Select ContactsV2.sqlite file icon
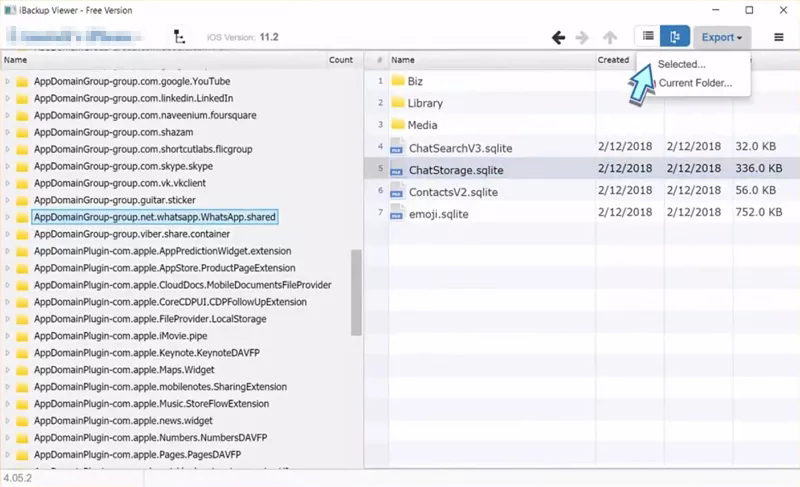This screenshot has width=800, height=487. click(x=397, y=191)
